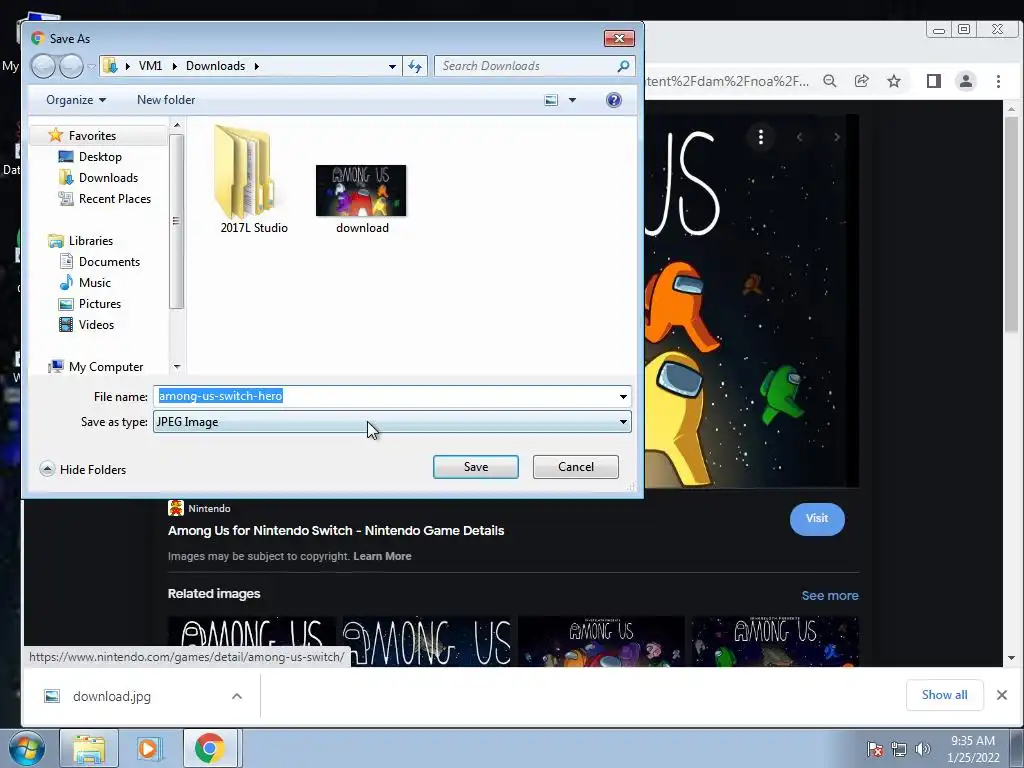Open Windows Explorer from taskbar
Image resolution: width=1024 pixels, height=768 pixels.
pos(89,748)
